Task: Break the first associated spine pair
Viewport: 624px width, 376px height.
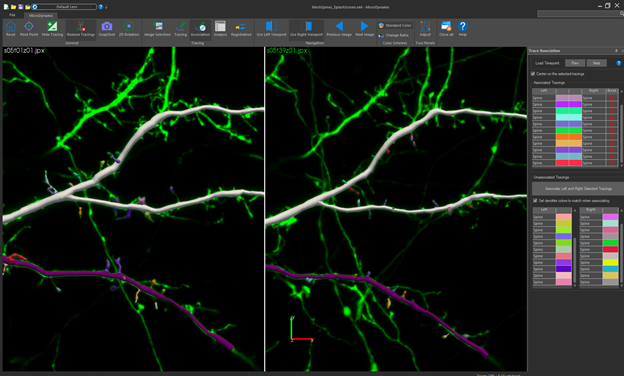Action: pyautogui.click(x=612, y=98)
